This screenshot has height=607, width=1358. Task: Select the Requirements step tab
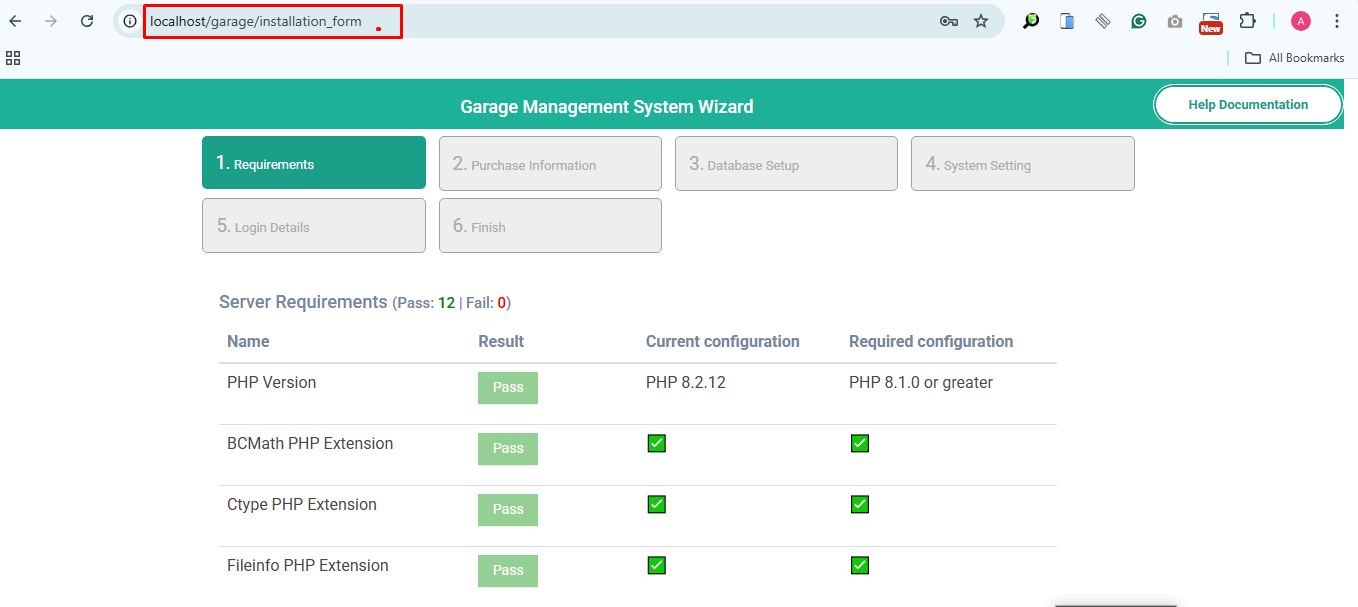coord(314,163)
